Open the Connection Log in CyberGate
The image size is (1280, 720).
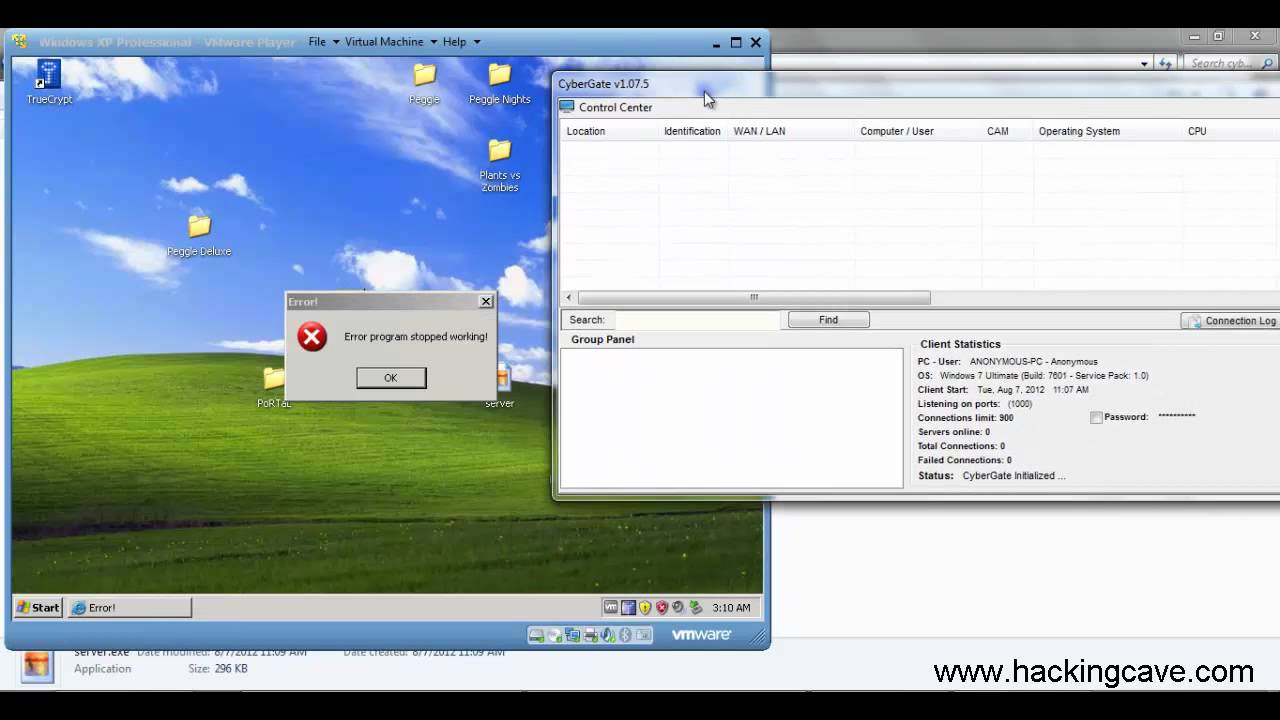pyautogui.click(x=1232, y=321)
